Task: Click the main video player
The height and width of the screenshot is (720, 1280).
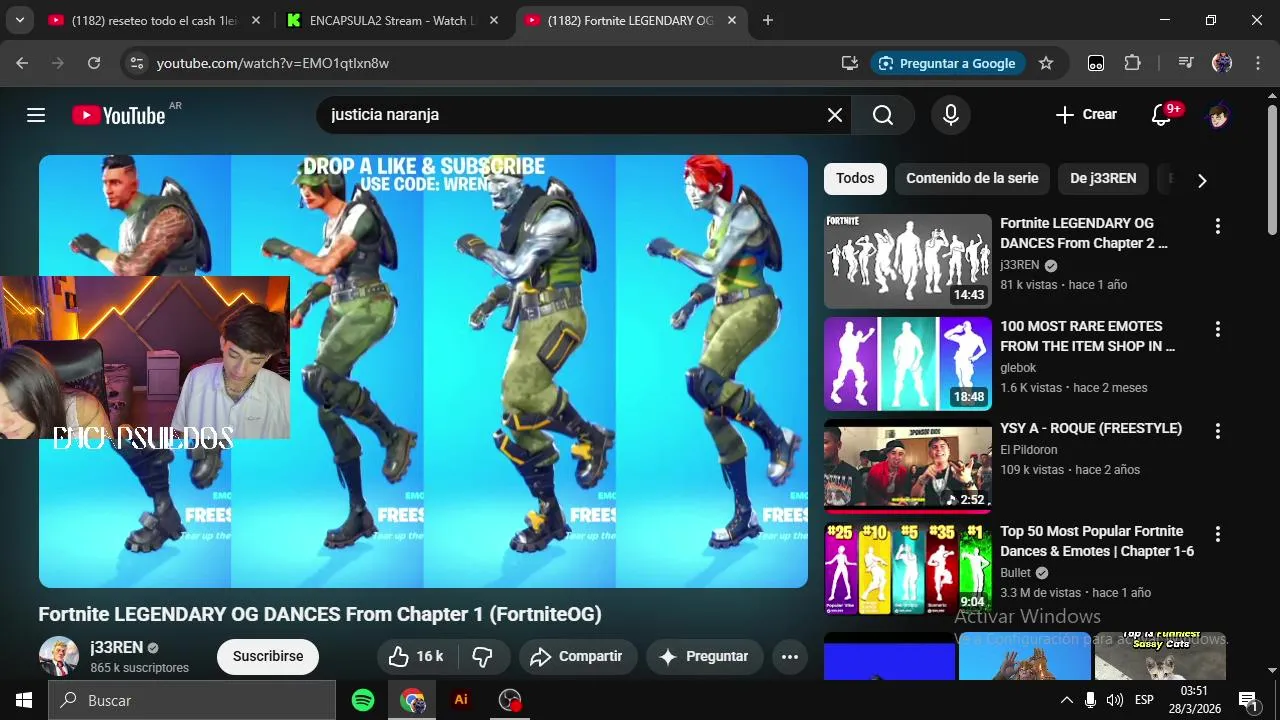Action: (423, 371)
